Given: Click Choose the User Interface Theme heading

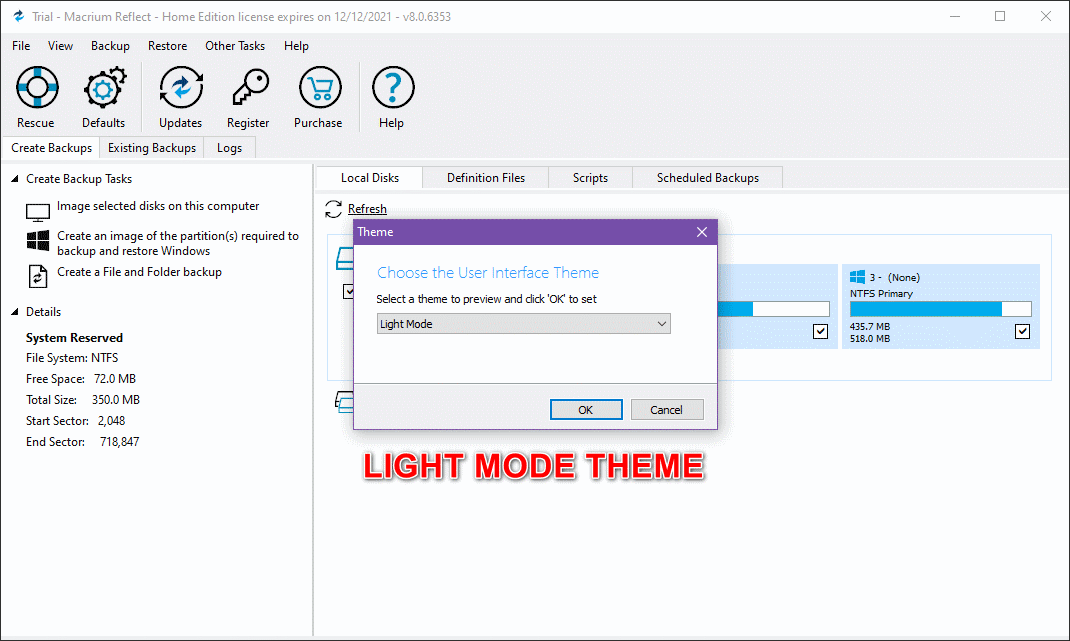Looking at the screenshot, I should coord(488,272).
